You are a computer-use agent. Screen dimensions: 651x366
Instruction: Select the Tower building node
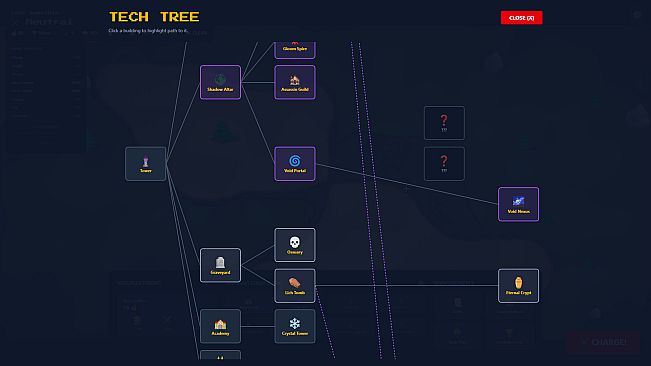point(146,164)
